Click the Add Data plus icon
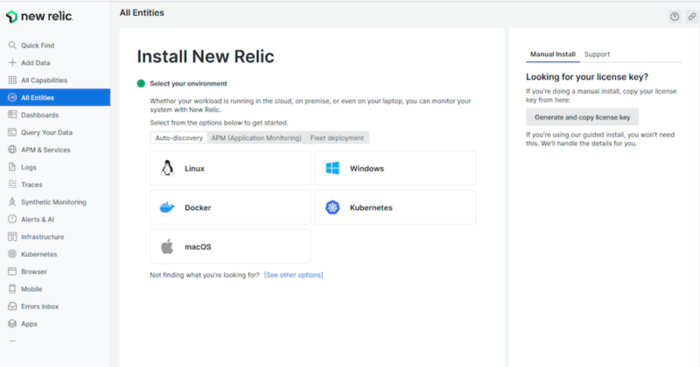Image resolution: width=700 pixels, height=367 pixels. click(12, 63)
